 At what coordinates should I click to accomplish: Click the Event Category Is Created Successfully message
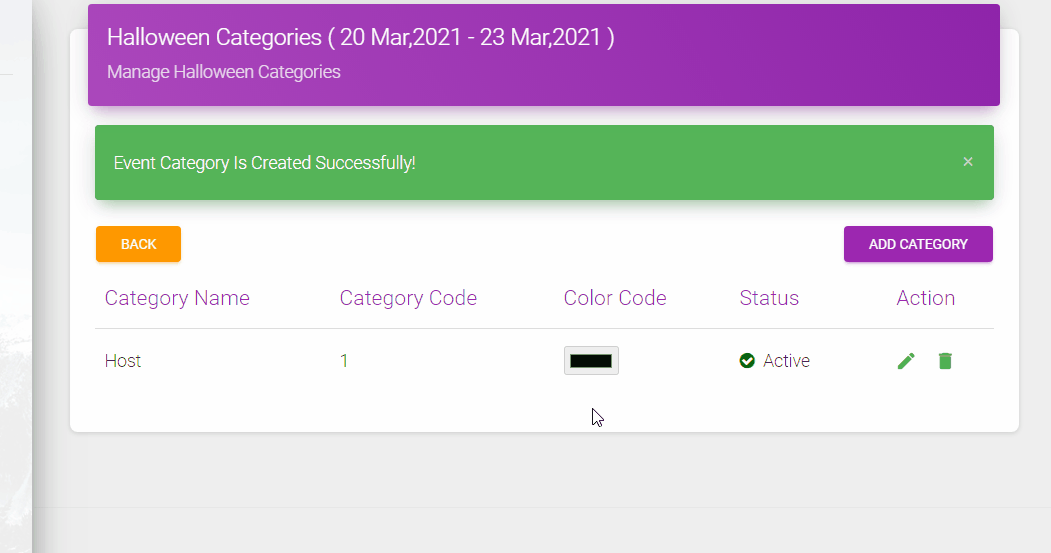pyautogui.click(x=264, y=163)
